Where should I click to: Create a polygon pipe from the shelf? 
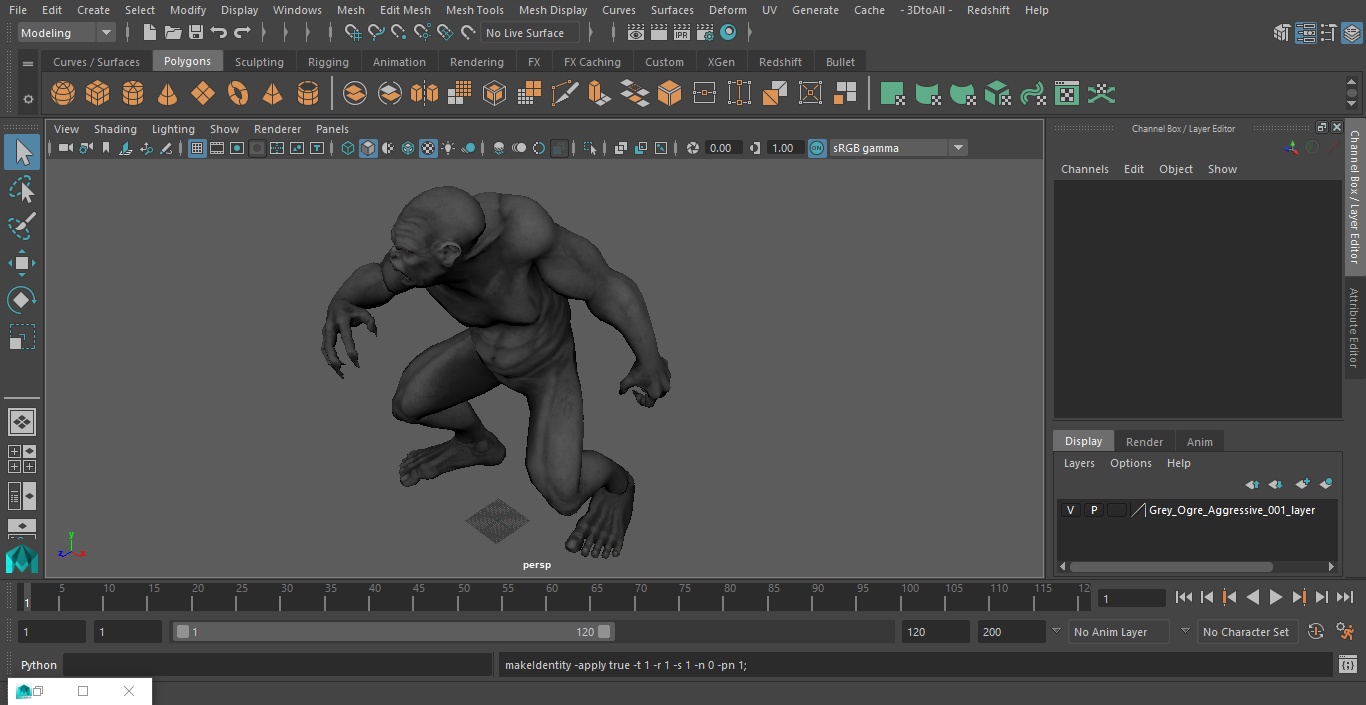click(x=308, y=94)
